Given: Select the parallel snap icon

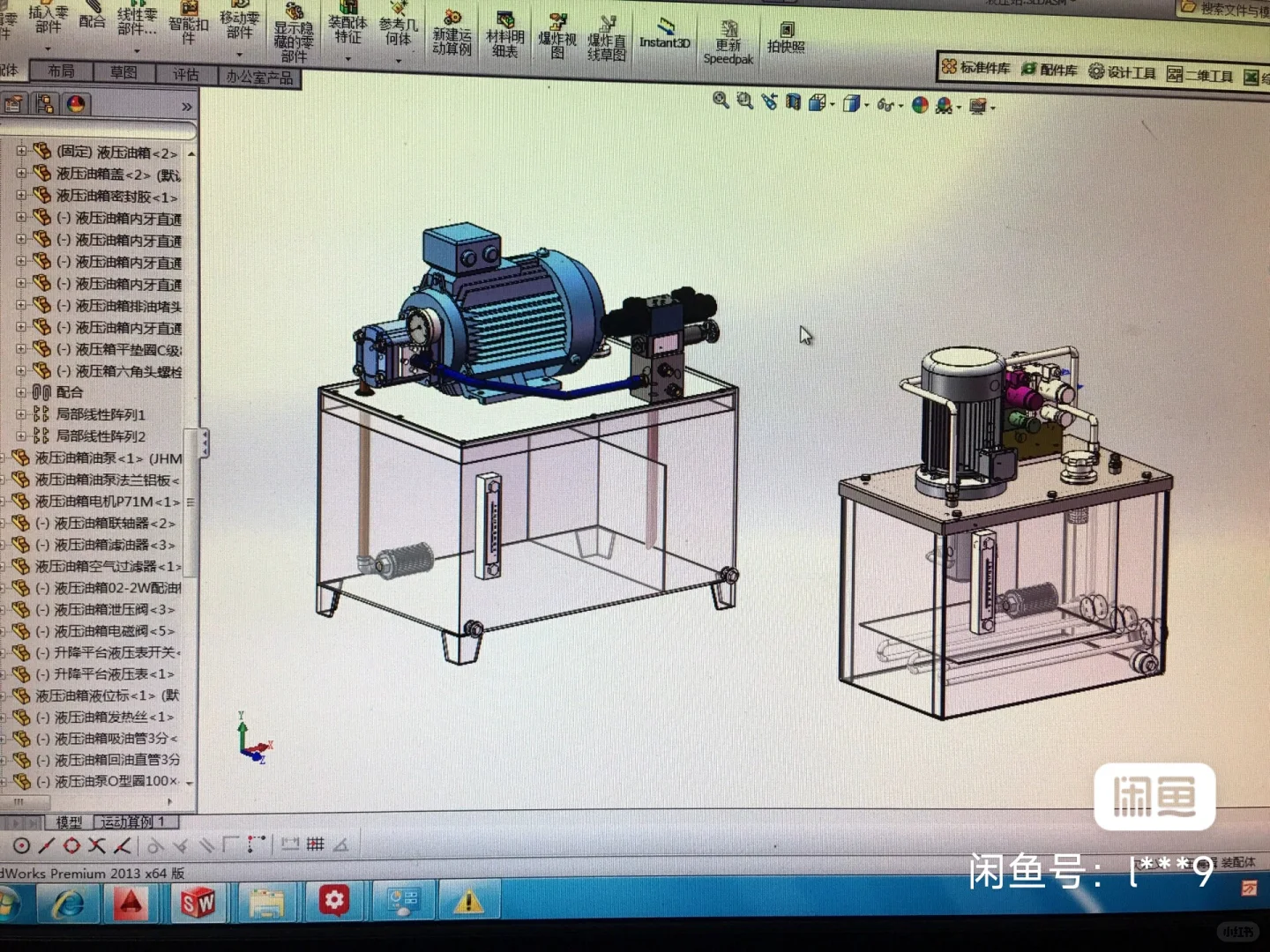Looking at the screenshot, I should 207,846.
